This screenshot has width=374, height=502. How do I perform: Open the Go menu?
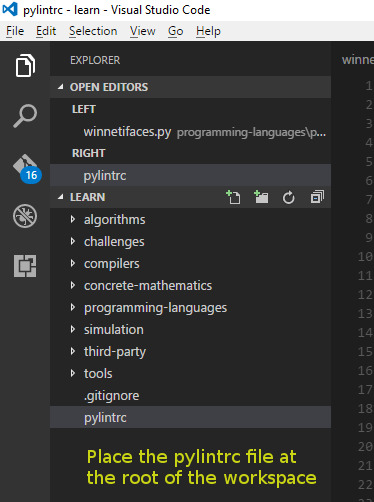click(175, 31)
